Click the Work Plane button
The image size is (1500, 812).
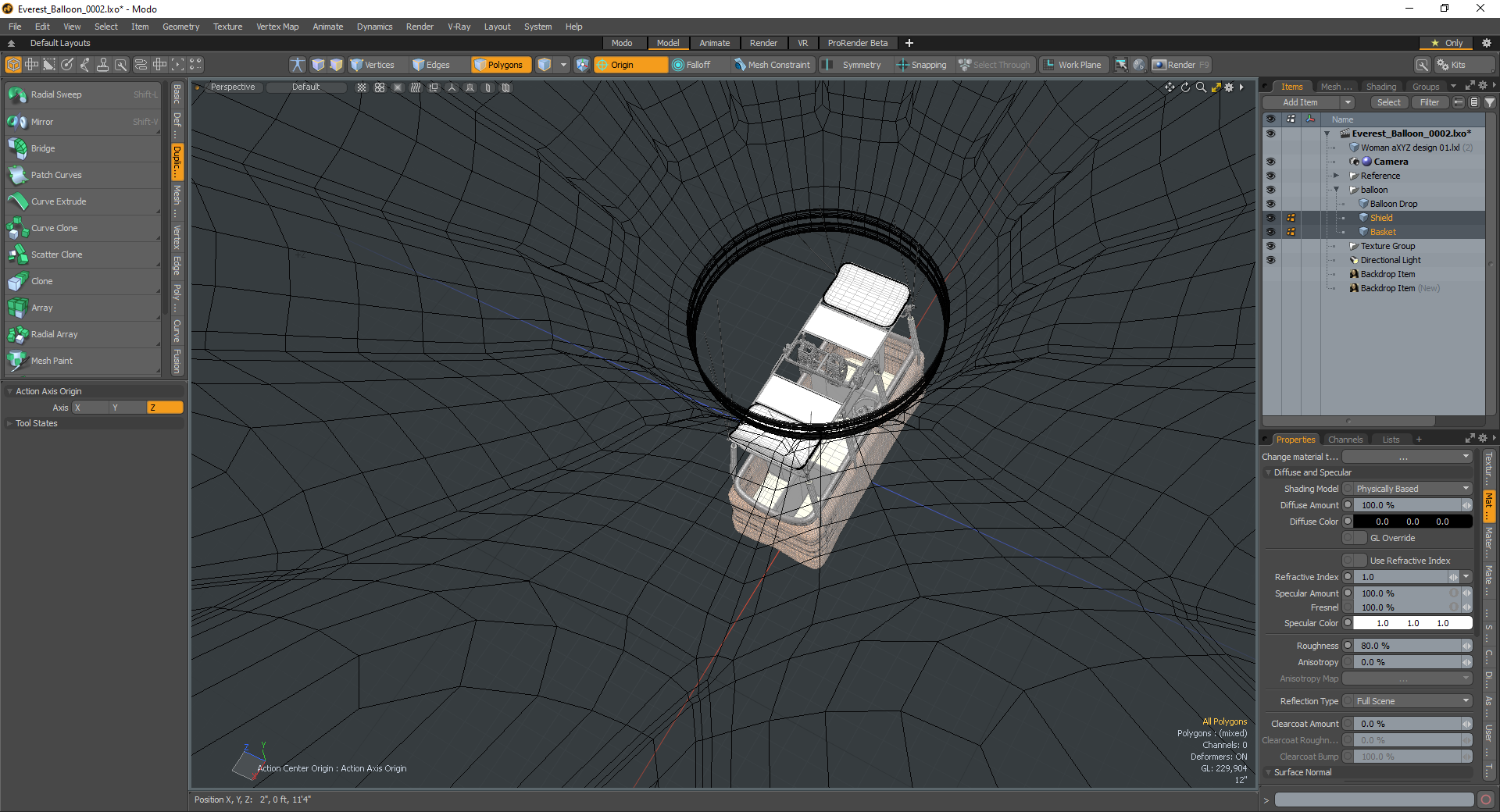1073,65
